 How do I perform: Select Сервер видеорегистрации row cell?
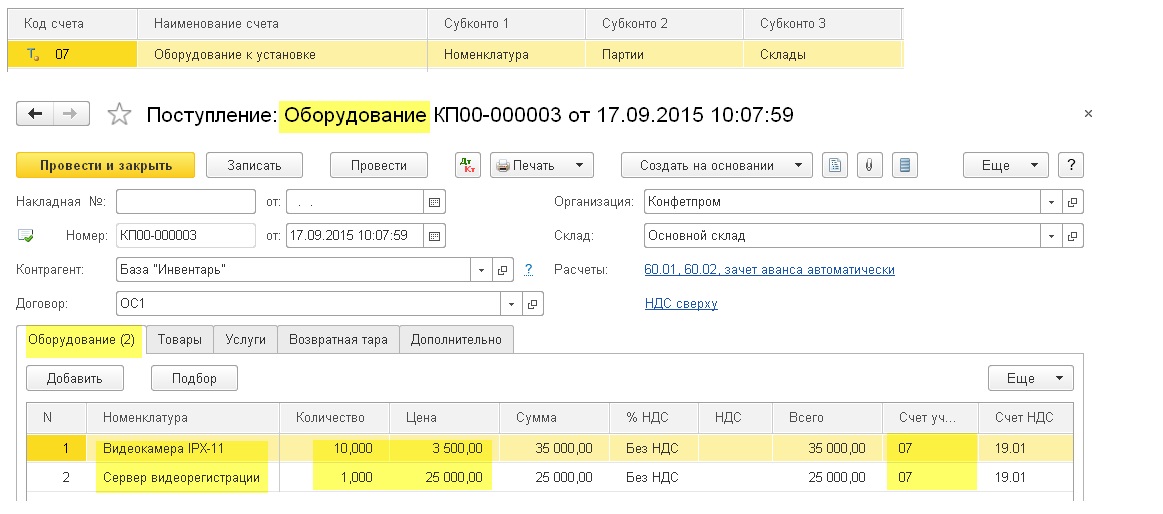182,478
